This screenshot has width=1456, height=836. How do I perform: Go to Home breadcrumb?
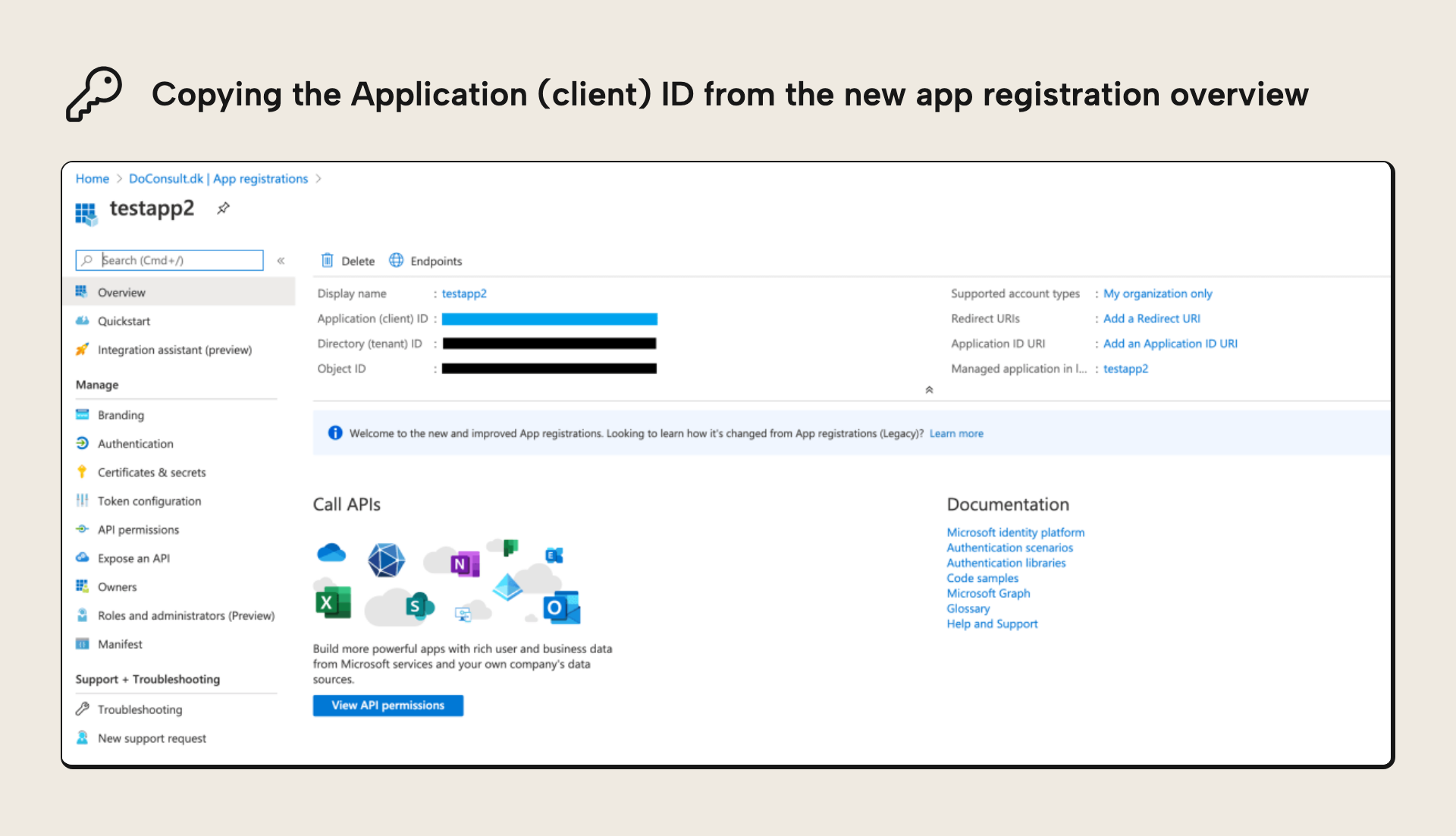tap(93, 178)
